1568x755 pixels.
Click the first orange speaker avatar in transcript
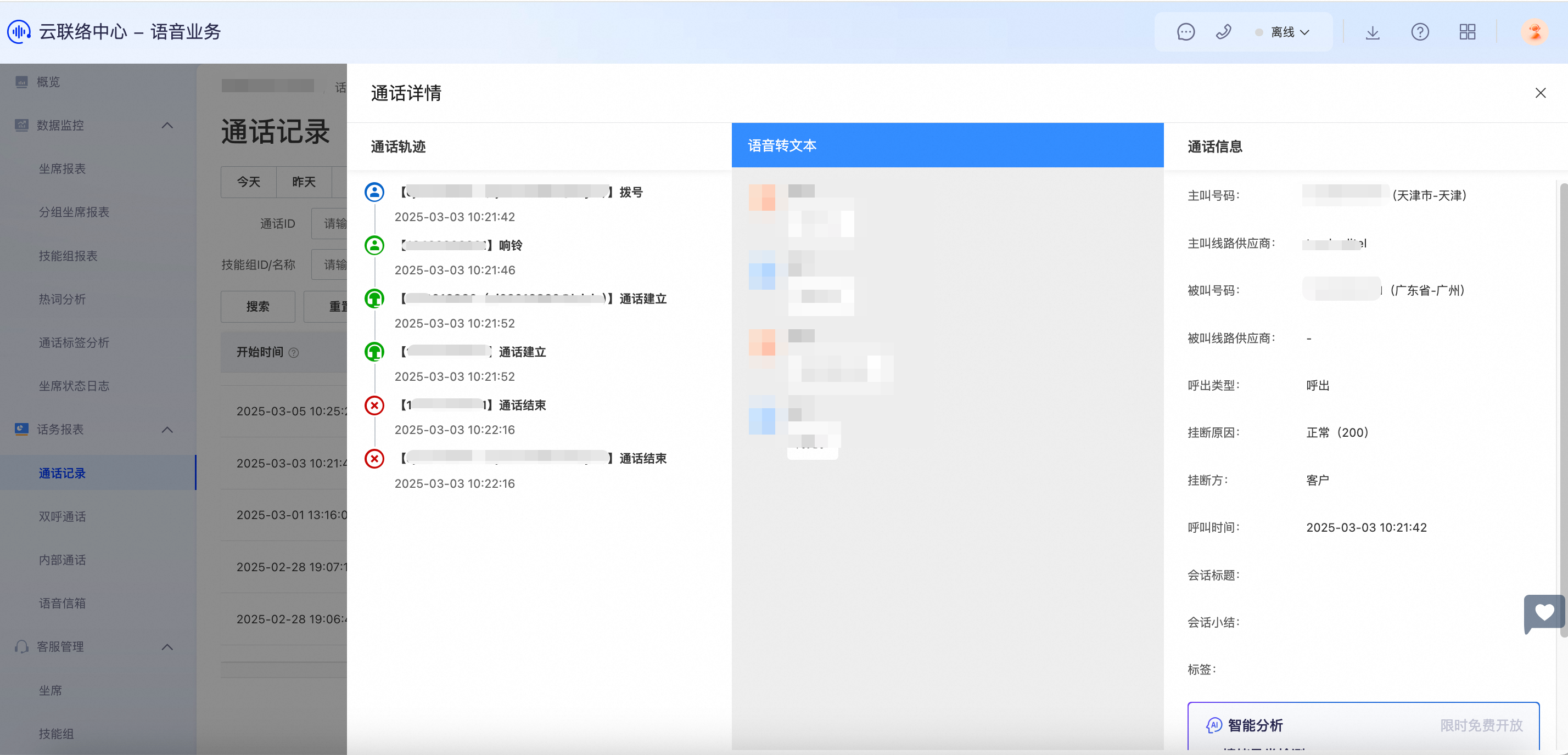[761, 197]
